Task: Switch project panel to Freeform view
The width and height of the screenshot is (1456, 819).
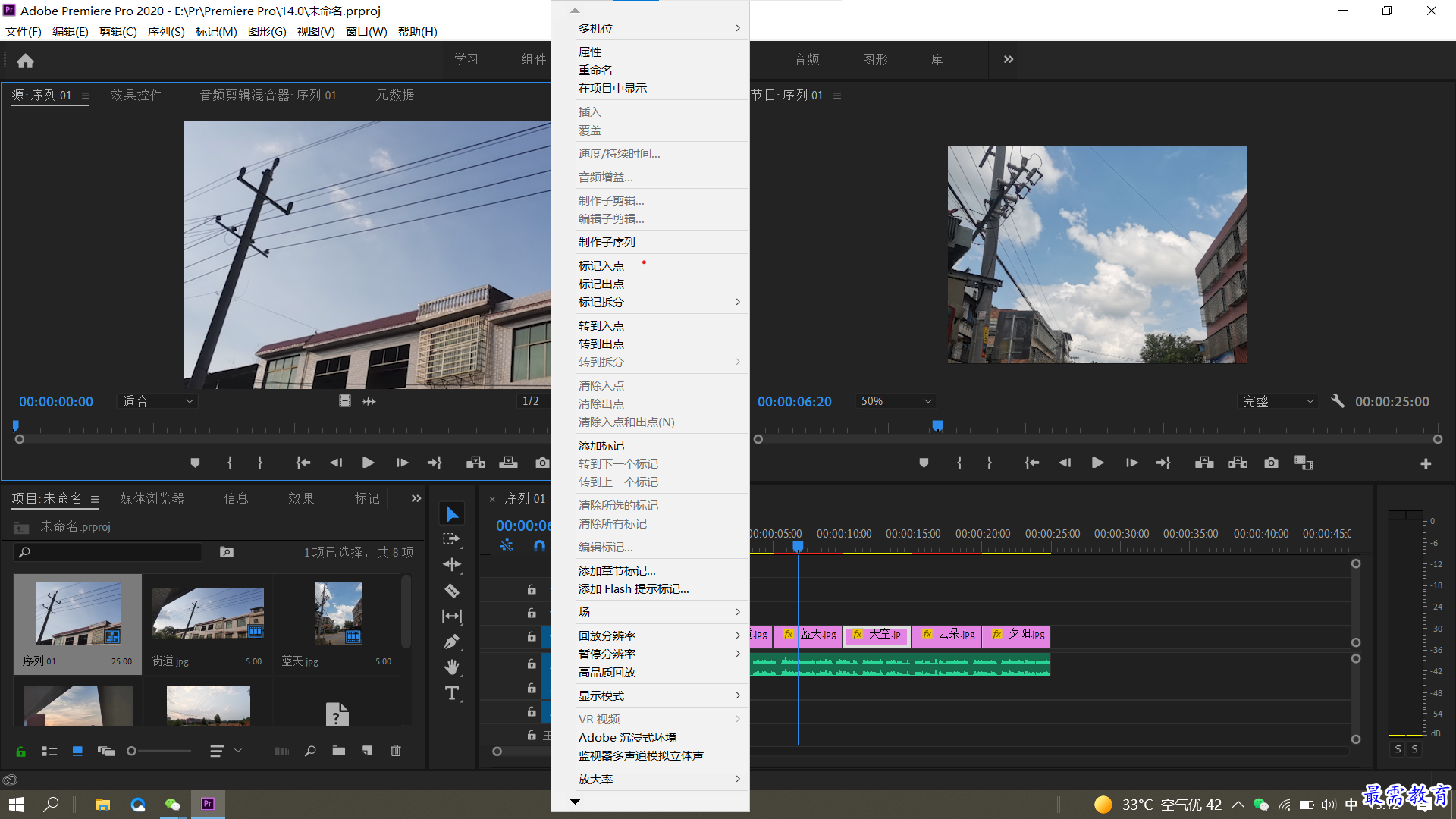Action: click(106, 751)
